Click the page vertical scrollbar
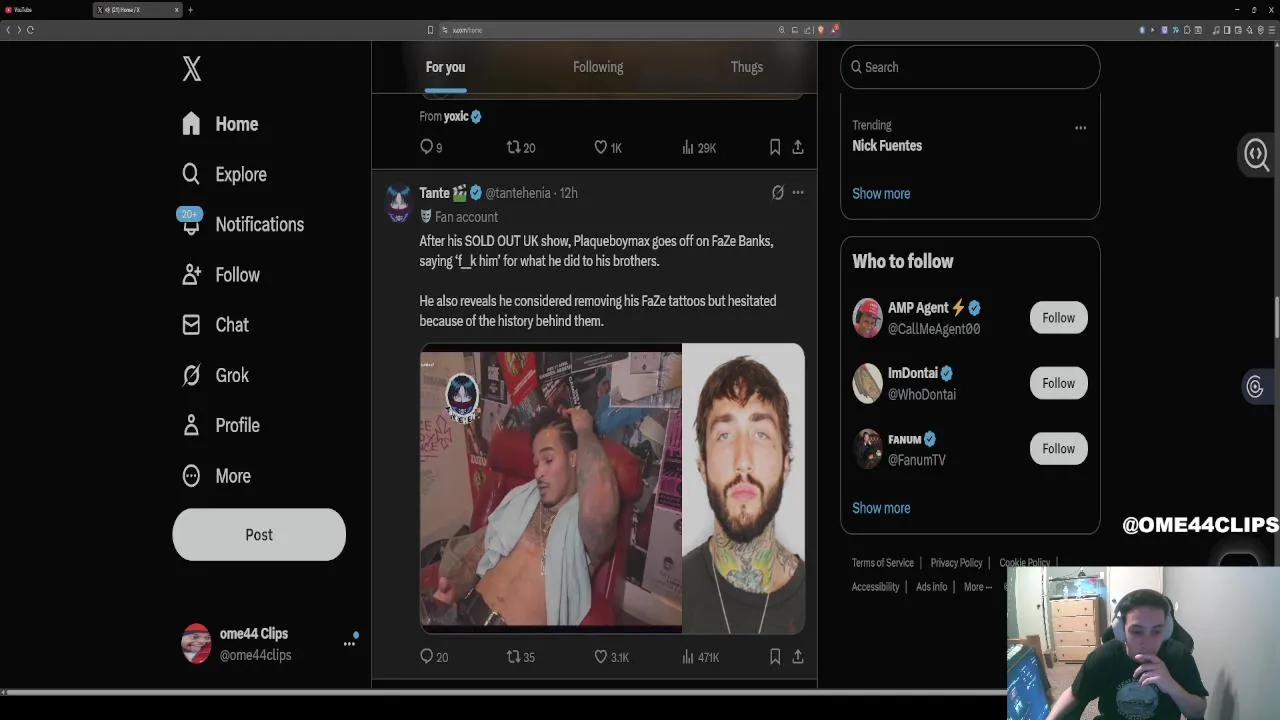This screenshot has height=720, width=1280. pyautogui.click(x=1276, y=318)
